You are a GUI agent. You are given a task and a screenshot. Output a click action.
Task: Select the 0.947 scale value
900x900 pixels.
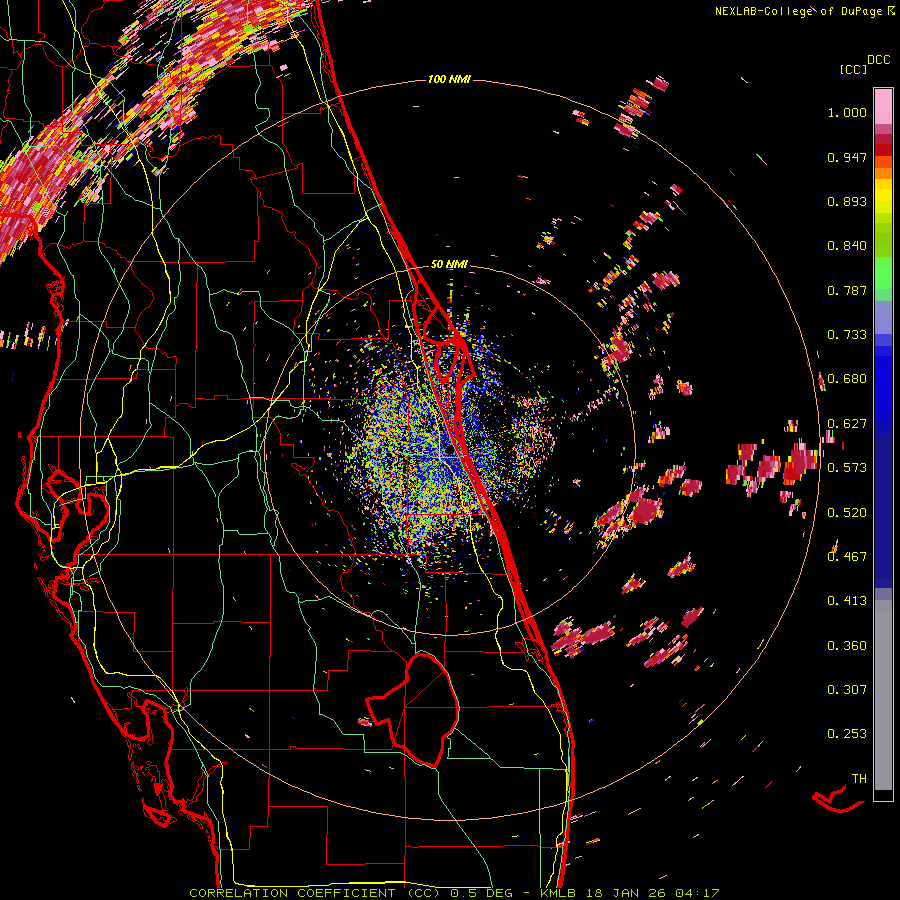click(x=847, y=157)
